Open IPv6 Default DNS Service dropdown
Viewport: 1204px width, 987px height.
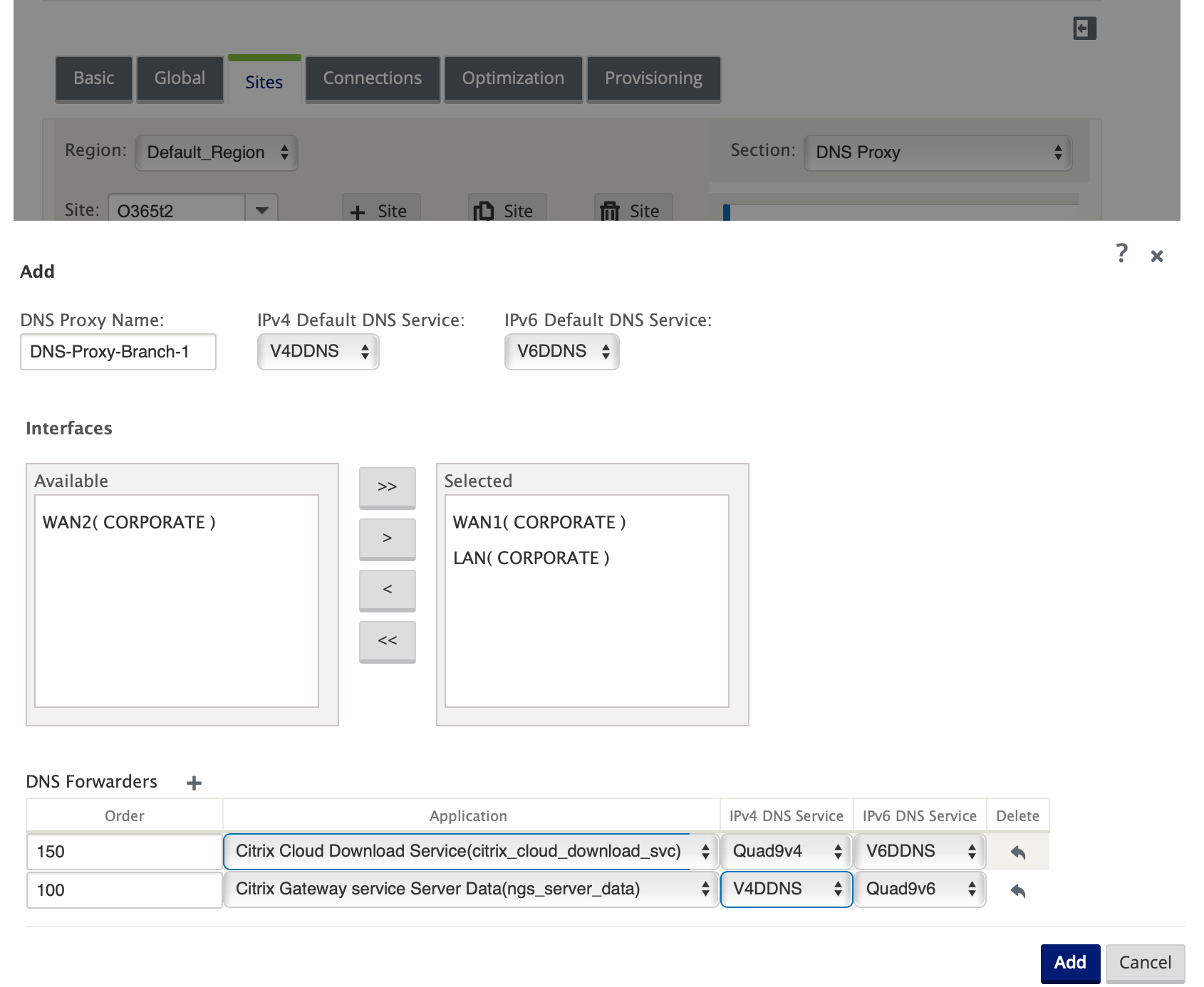click(562, 352)
